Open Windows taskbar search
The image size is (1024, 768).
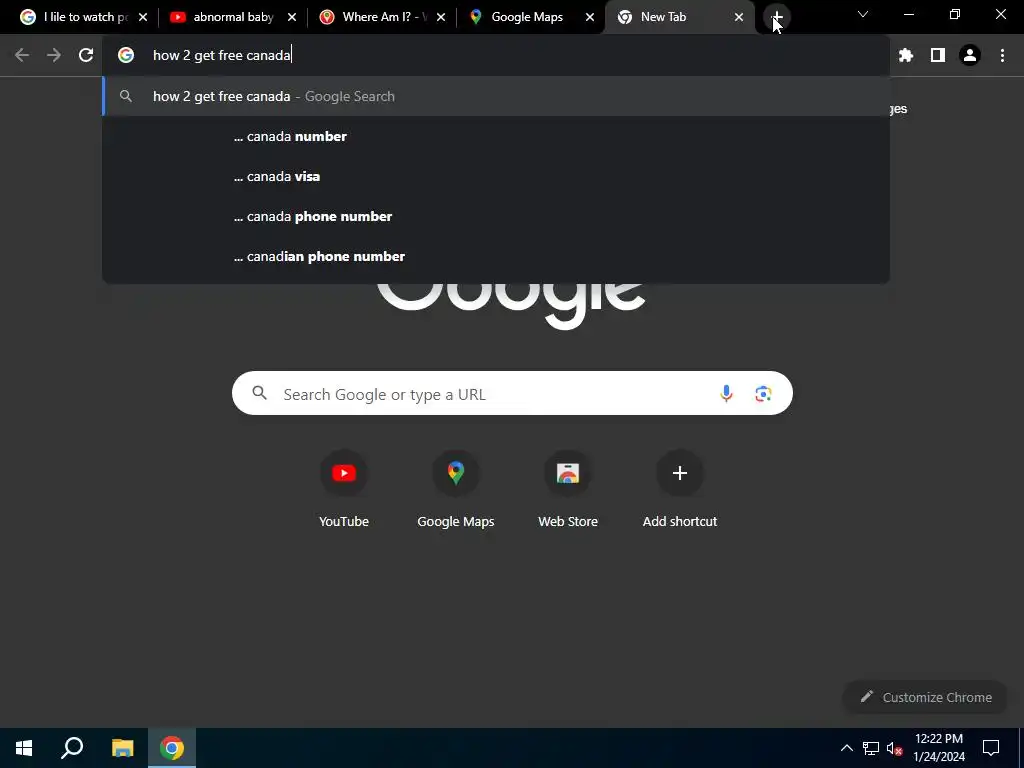coord(72,748)
